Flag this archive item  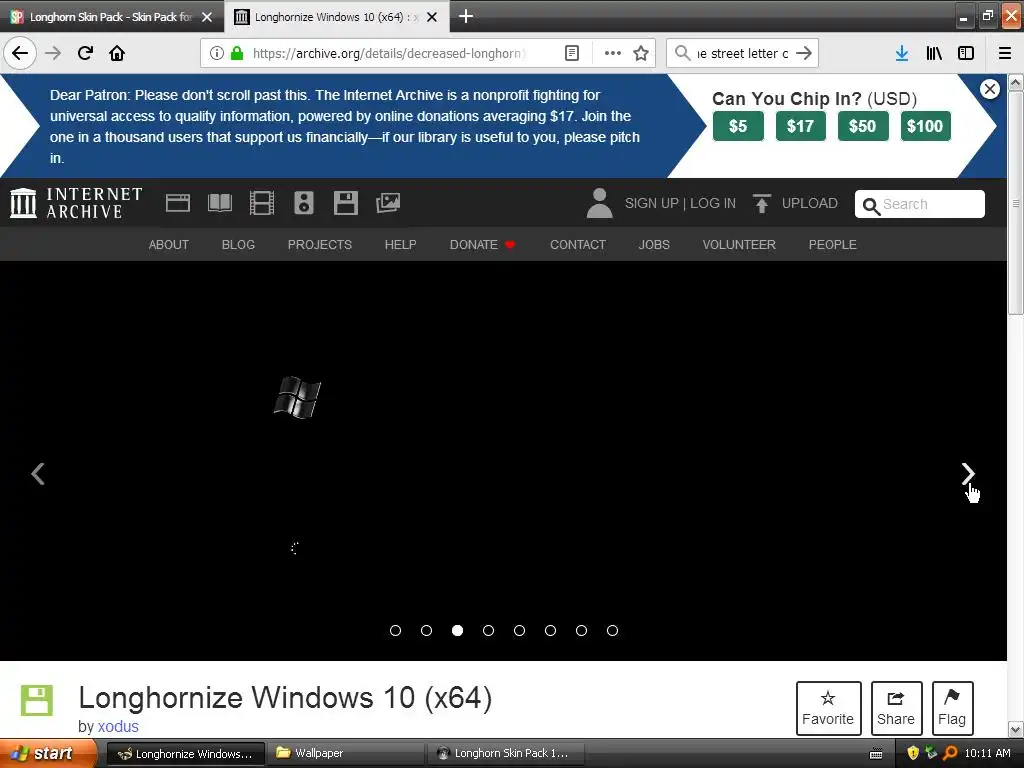tap(952, 708)
